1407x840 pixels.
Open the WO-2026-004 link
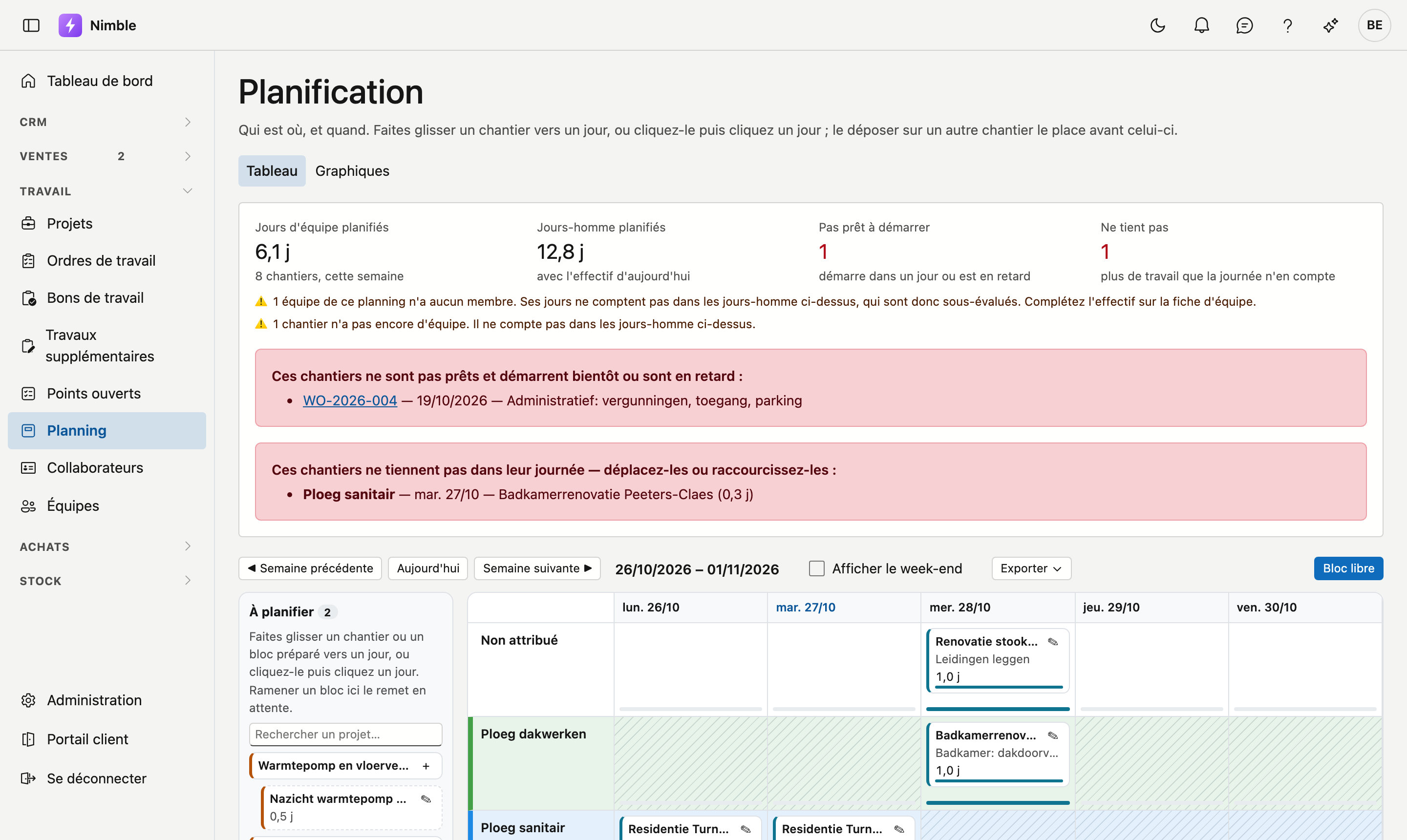350,401
